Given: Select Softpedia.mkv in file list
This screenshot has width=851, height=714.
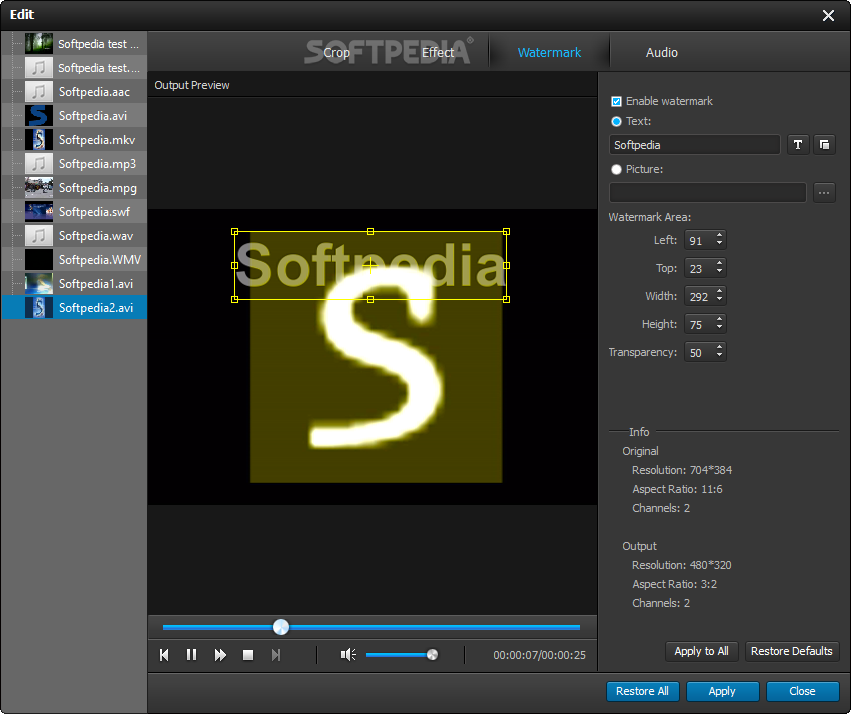Looking at the screenshot, I should (74, 139).
